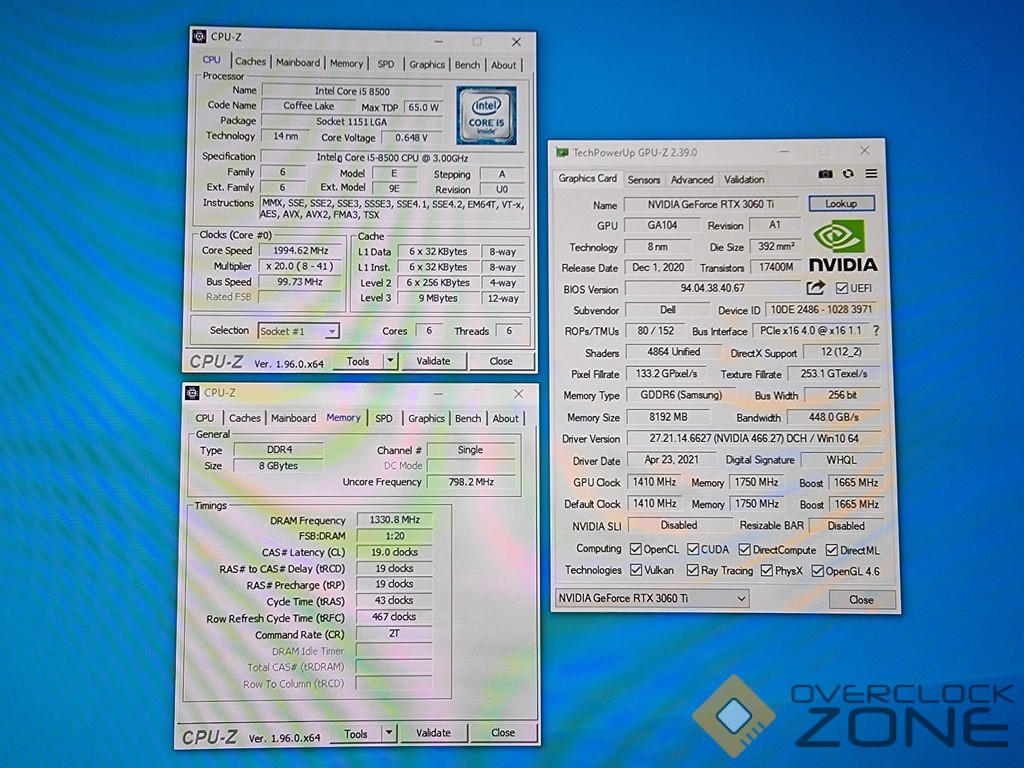
Task: Click the Close button in top CPU-Z window
Action: pos(501,361)
